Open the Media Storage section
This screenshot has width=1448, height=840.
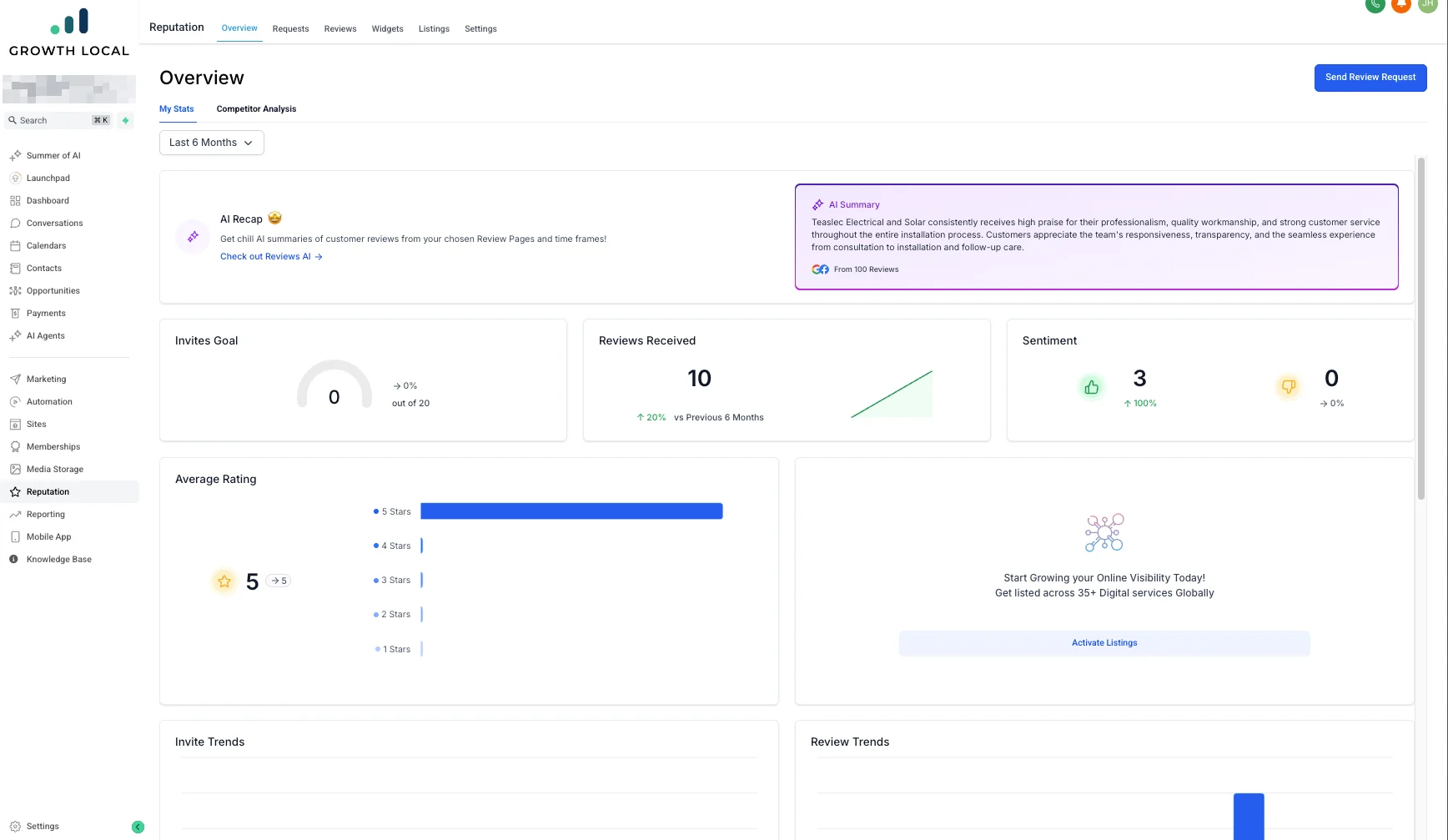(53, 469)
